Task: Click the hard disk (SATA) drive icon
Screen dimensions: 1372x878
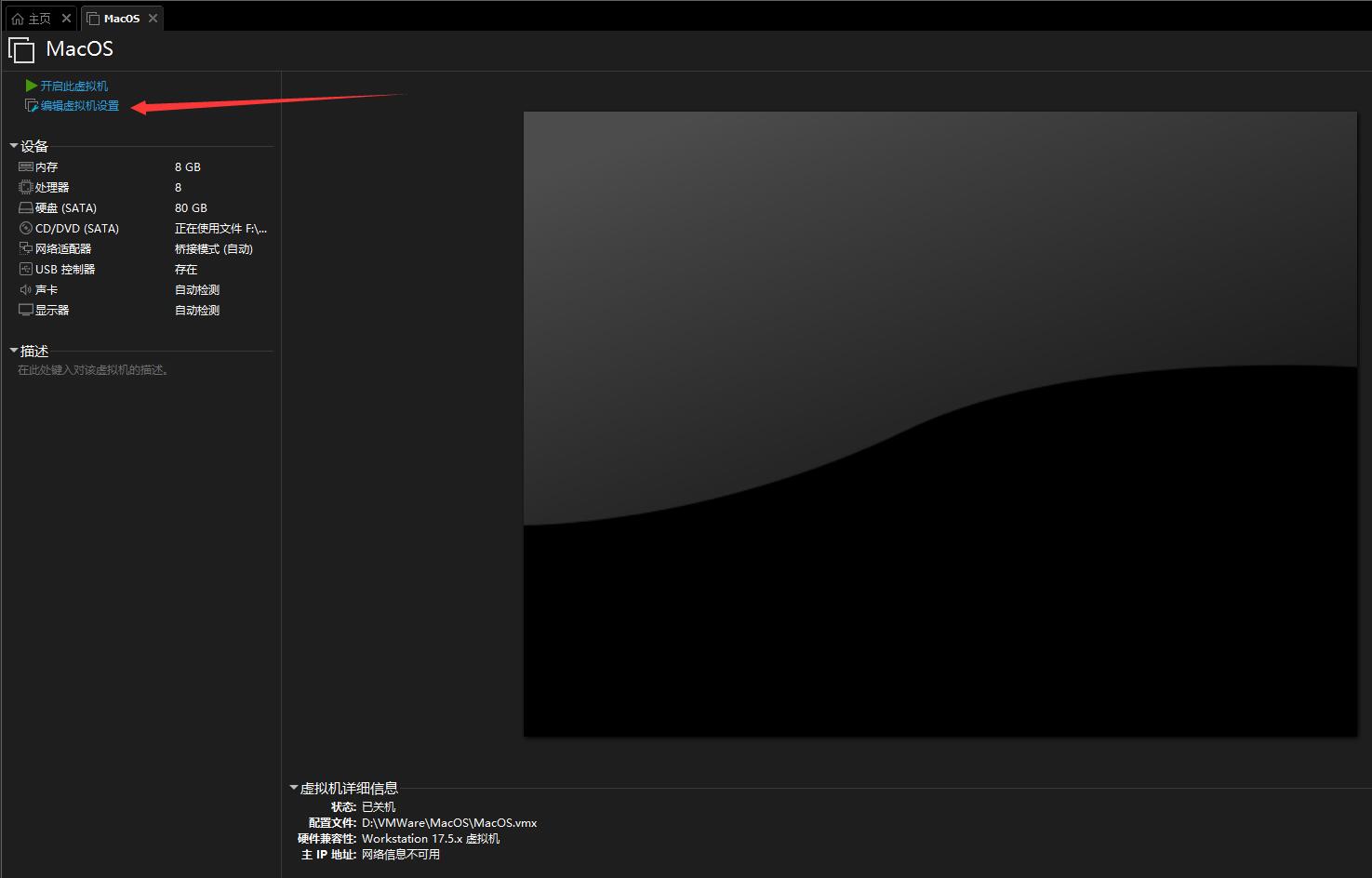Action: 26,208
